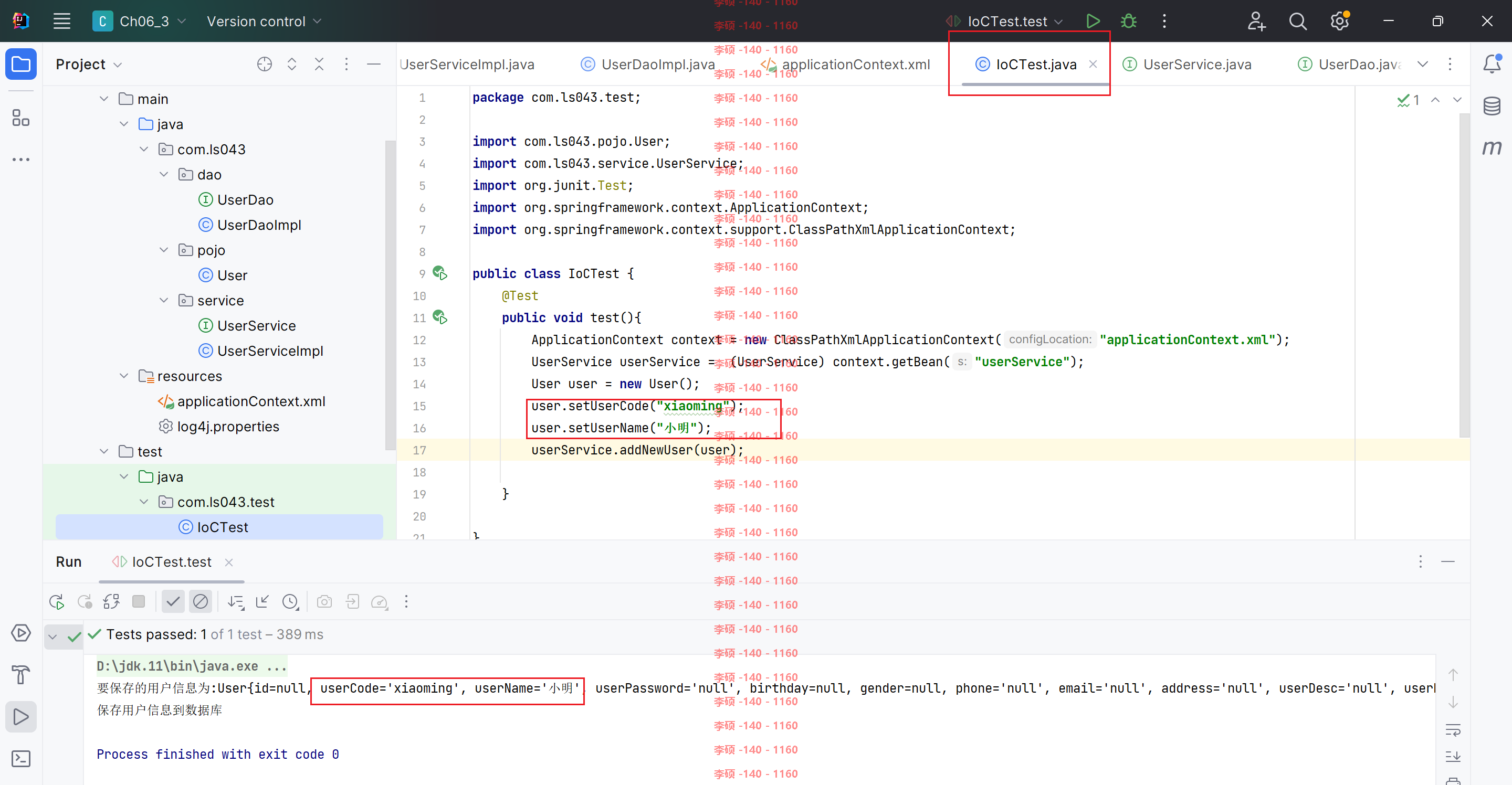Close the IoCTest.java editor tab
Viewport: 1512px width, 785px height.
click(1093, 64)
